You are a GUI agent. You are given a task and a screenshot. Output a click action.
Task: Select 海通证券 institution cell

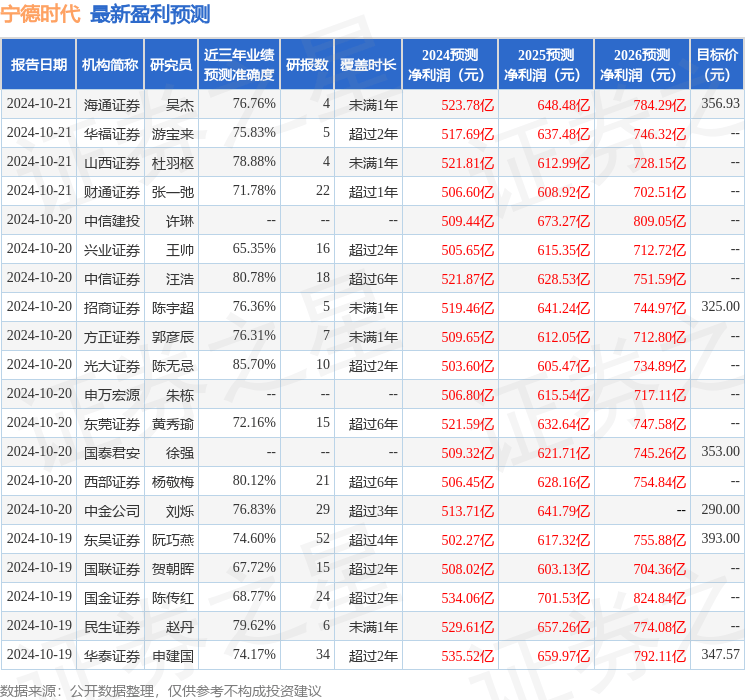click(x=112, y=105)
